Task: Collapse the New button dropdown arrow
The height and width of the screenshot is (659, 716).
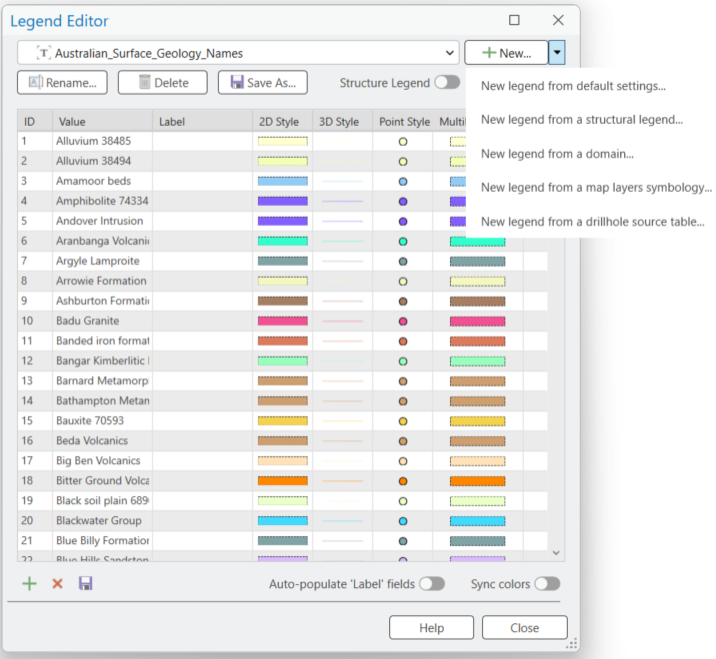Action: point(558,53)
